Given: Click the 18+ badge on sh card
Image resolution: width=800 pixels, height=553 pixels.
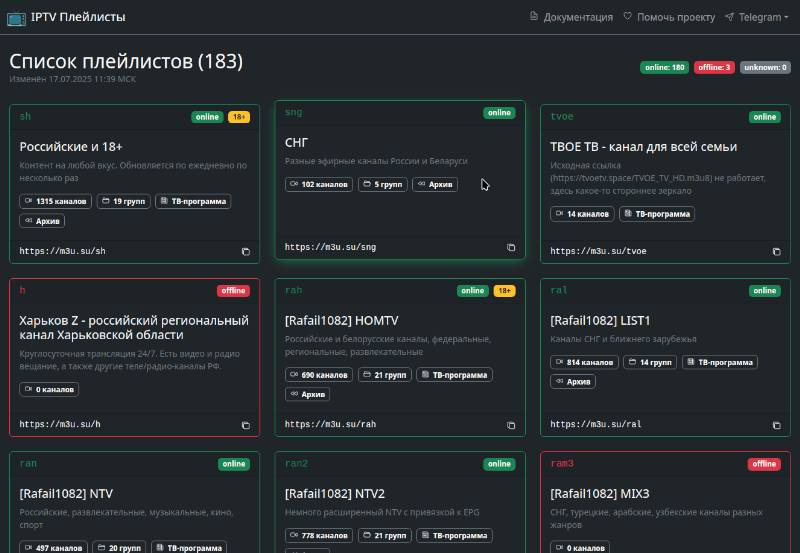Looking at the screenshot, I should click(238, 117).
